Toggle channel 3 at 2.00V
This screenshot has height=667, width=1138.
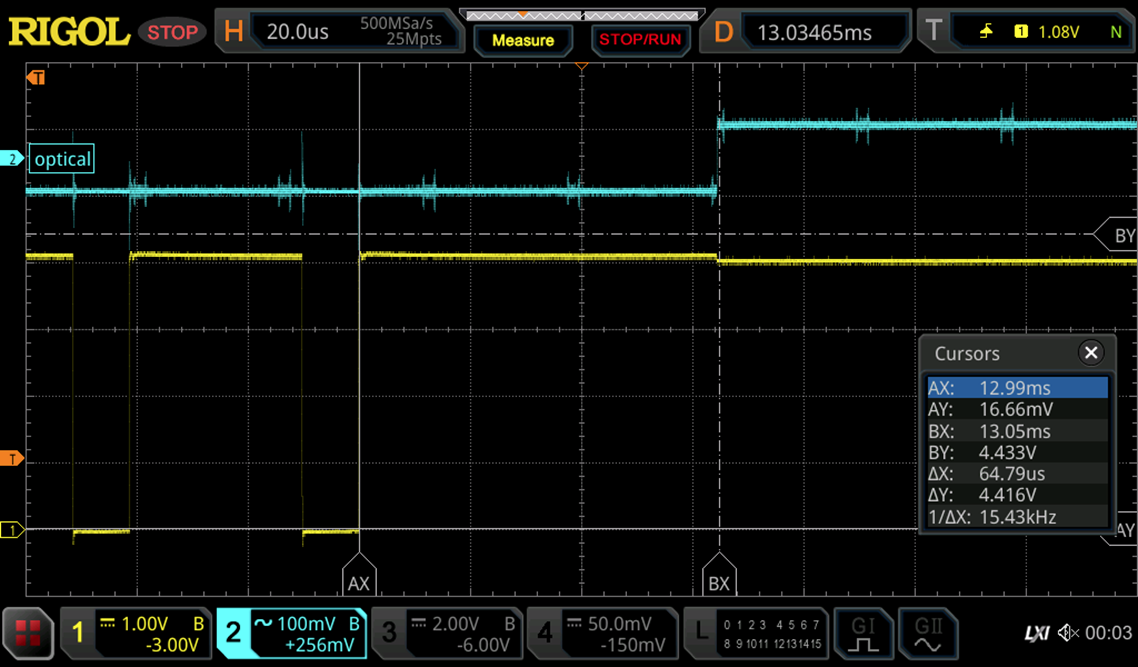447,633
